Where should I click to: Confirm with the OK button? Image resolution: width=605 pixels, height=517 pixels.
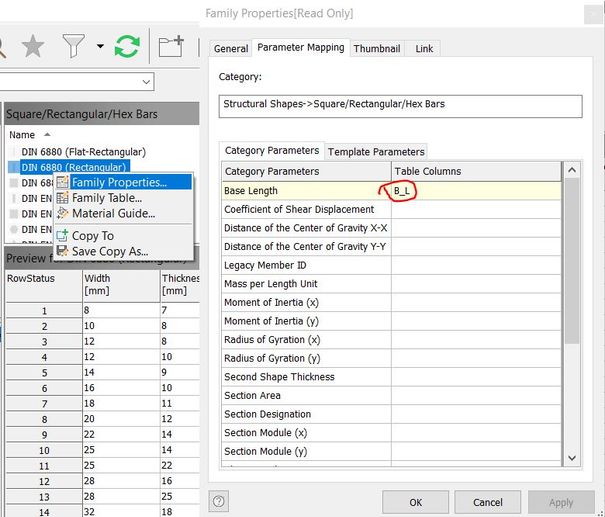[416, 502]
